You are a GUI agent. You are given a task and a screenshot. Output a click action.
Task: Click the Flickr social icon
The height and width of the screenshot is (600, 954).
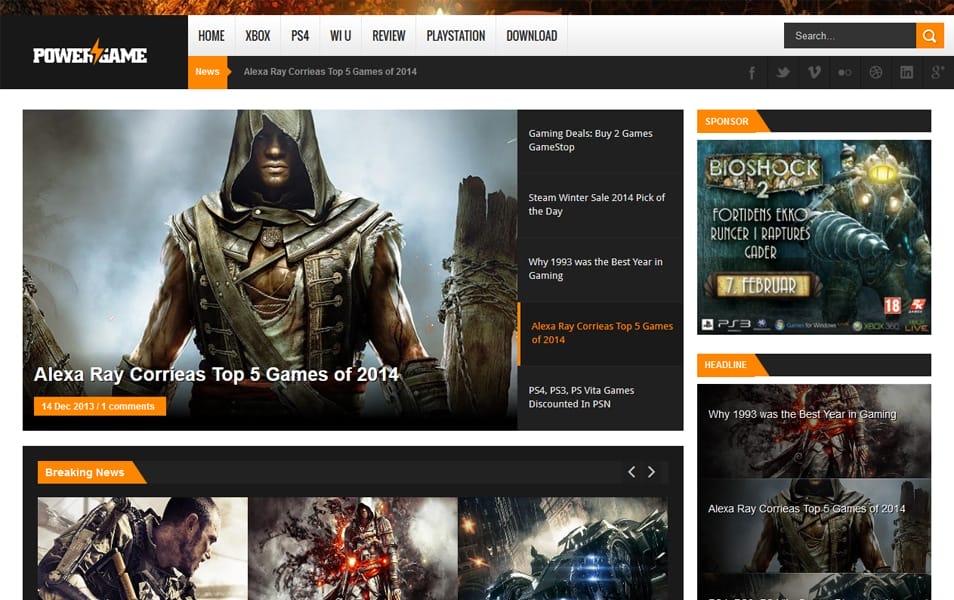point(844,72)
